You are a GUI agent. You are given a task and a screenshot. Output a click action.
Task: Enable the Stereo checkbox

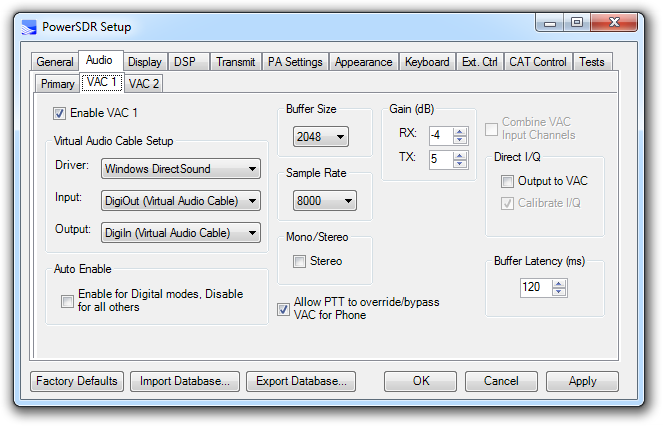[299, 261]
